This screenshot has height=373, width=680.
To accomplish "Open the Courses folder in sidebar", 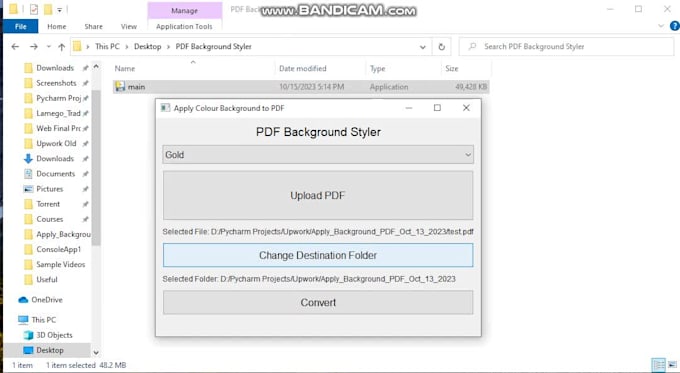I will coord(49,219).
